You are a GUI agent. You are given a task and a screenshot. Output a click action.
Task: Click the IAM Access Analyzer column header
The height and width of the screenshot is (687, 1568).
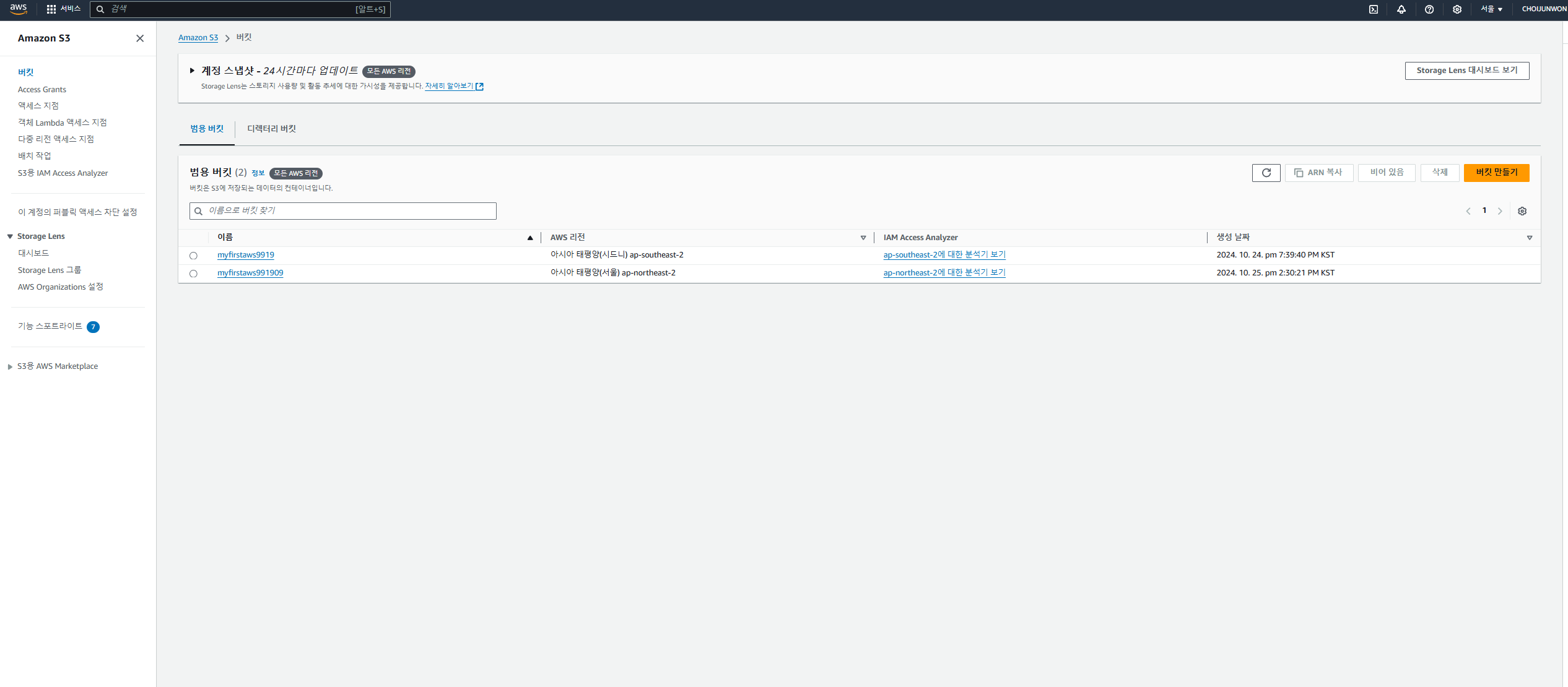click(x=921, y=238)
